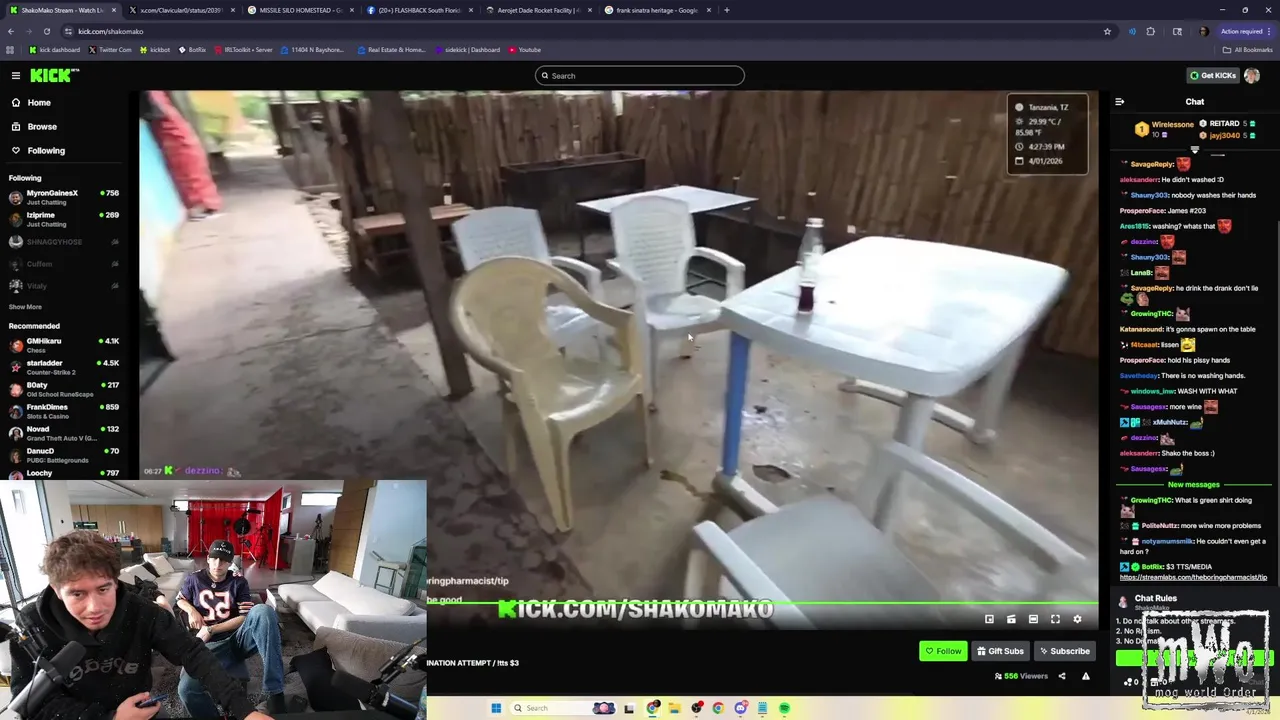
Task: Open browser extensions puzzle icon
Action: pos(1150,31)
